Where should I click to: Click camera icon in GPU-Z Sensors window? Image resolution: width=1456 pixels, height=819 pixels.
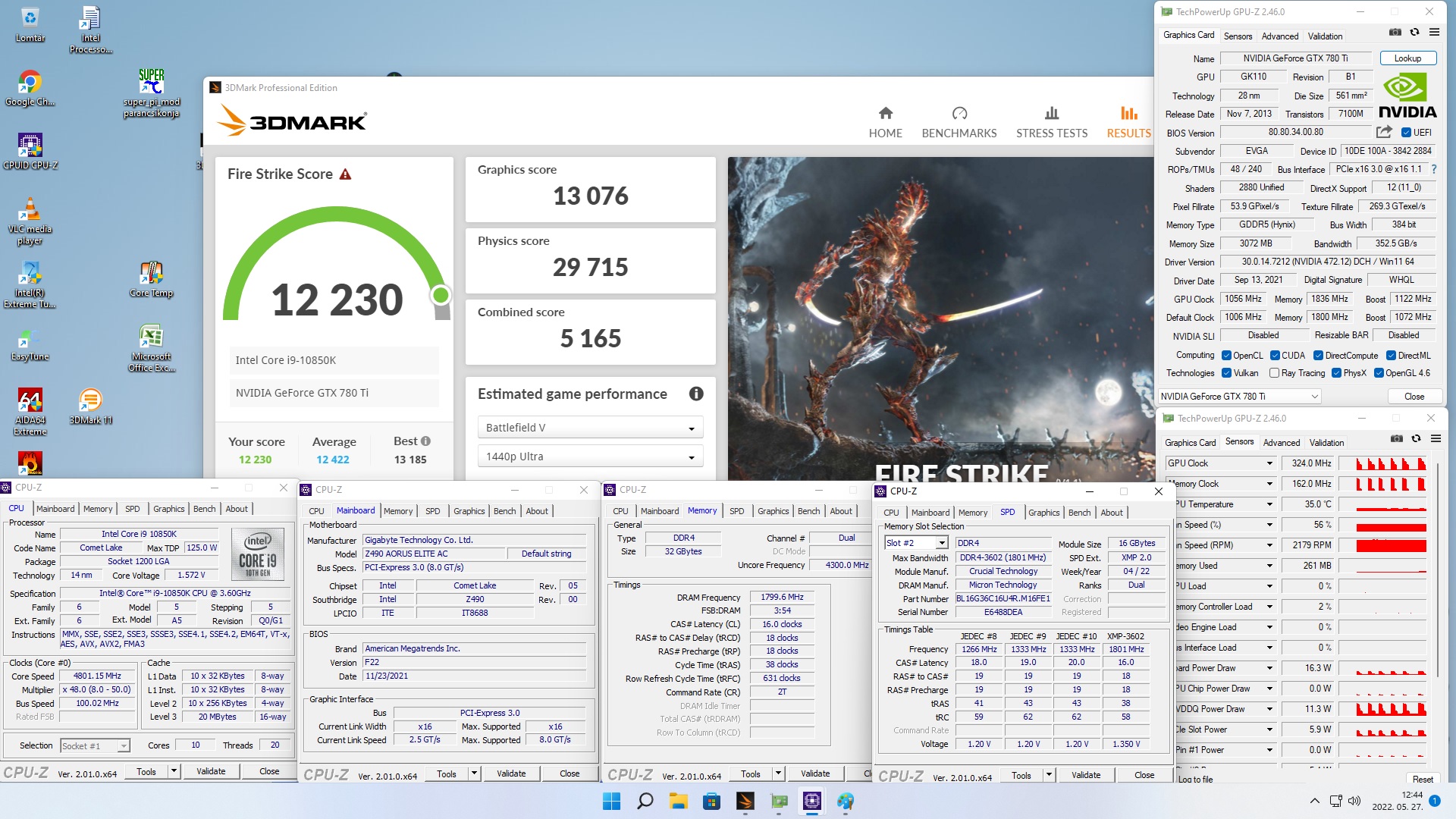(x=1396, y=439)
